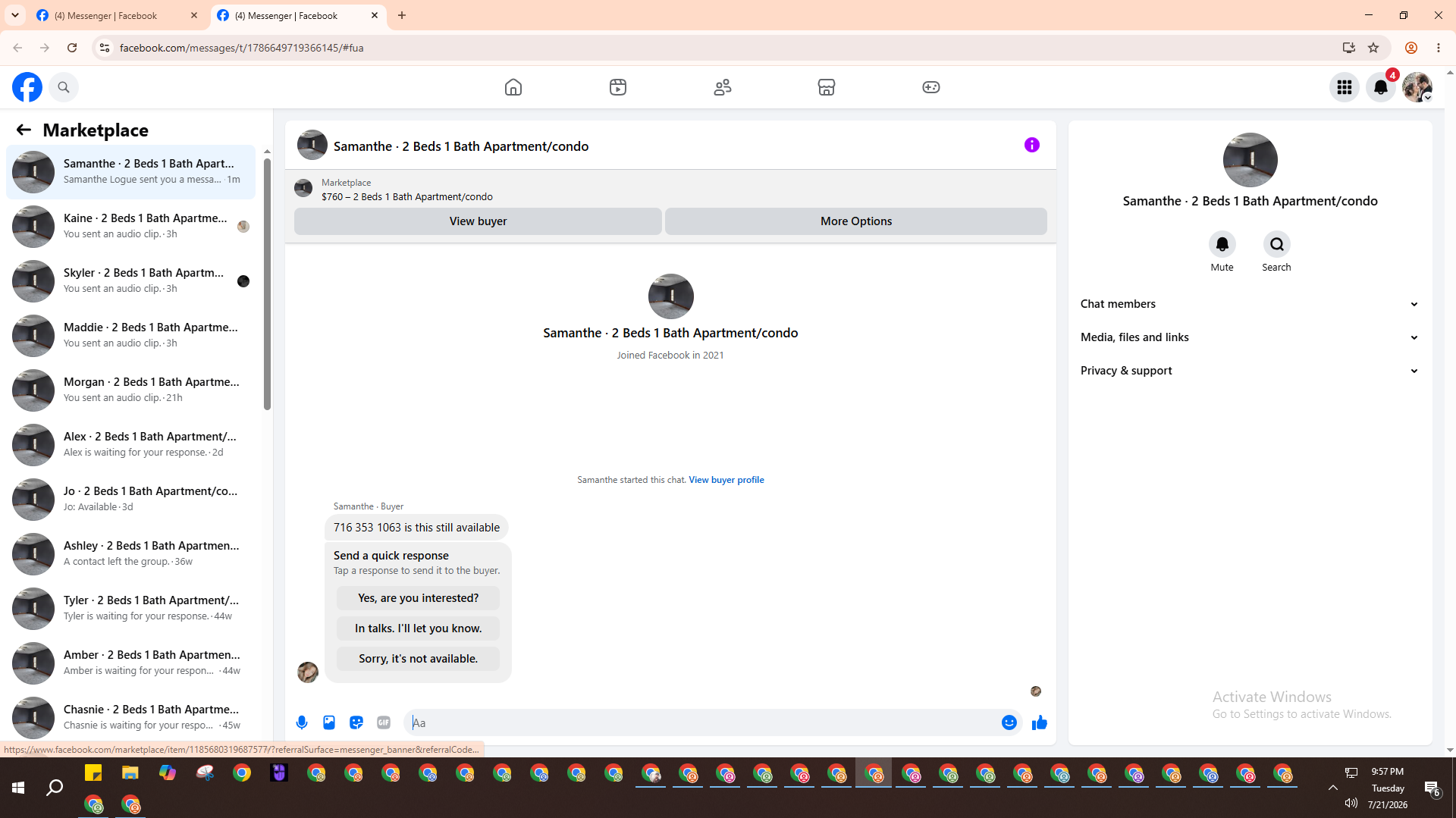Go to the Home feed icon

coord(513,87)
